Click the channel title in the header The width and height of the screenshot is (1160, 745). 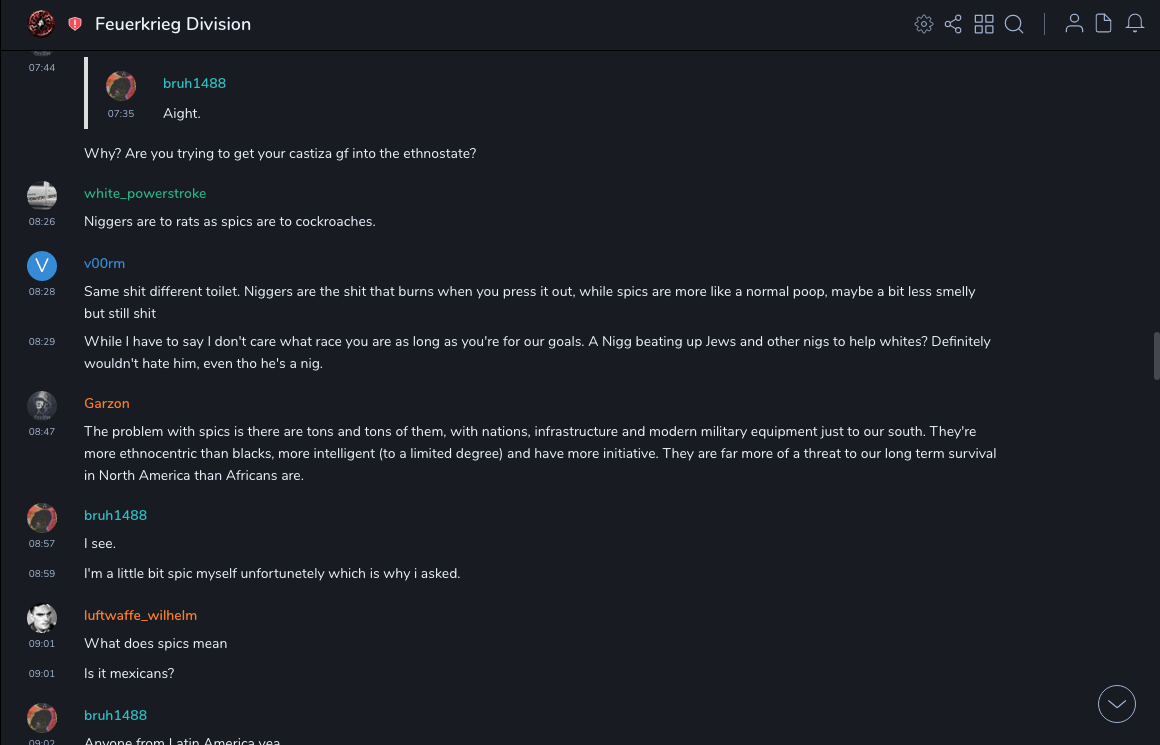(x=173, y=24)
